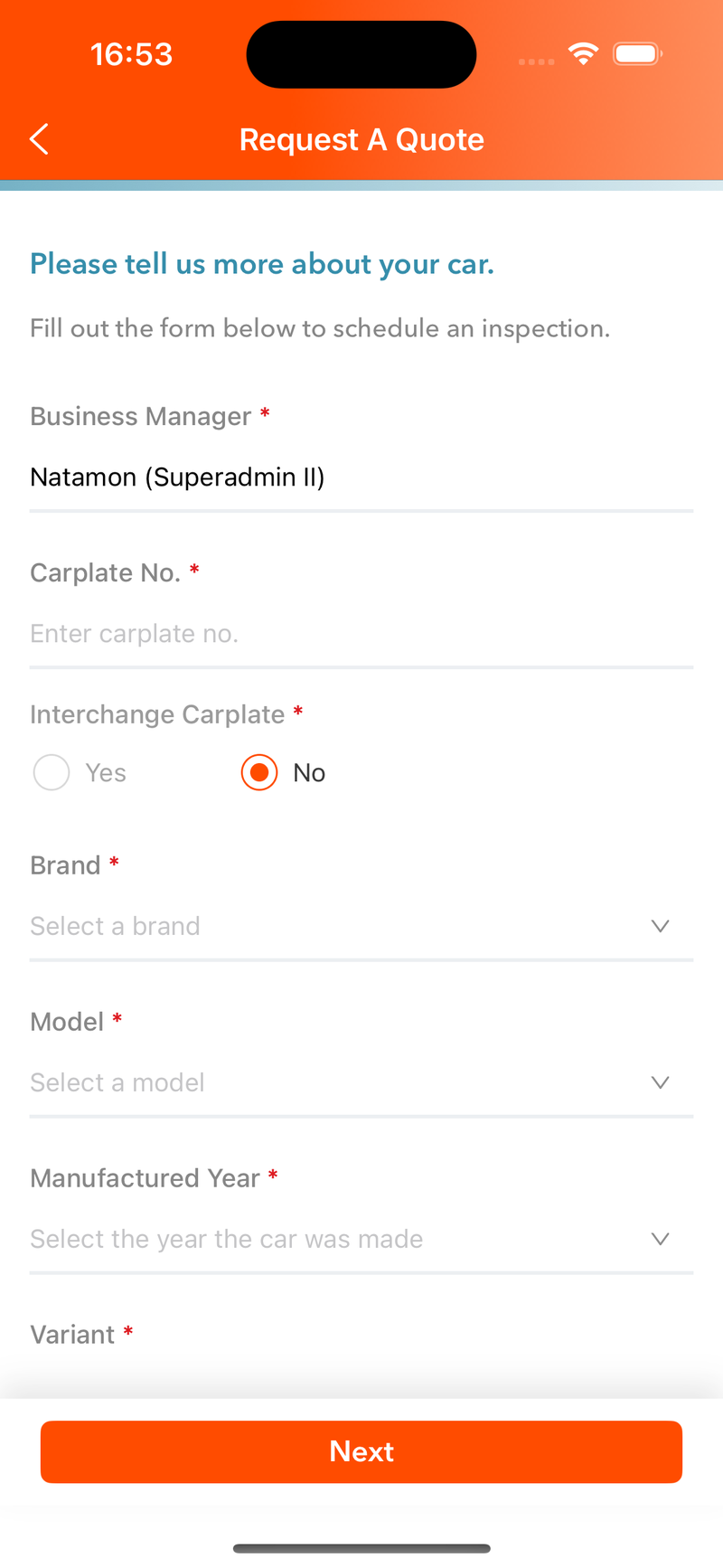Tap the Request A Quote header title
The image size is (723, 1568).
coord(361,139)
